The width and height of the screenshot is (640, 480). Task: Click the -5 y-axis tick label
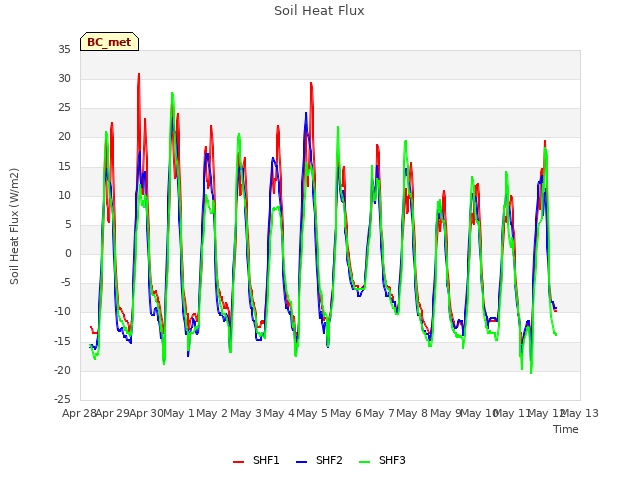[x=65, y=282]
